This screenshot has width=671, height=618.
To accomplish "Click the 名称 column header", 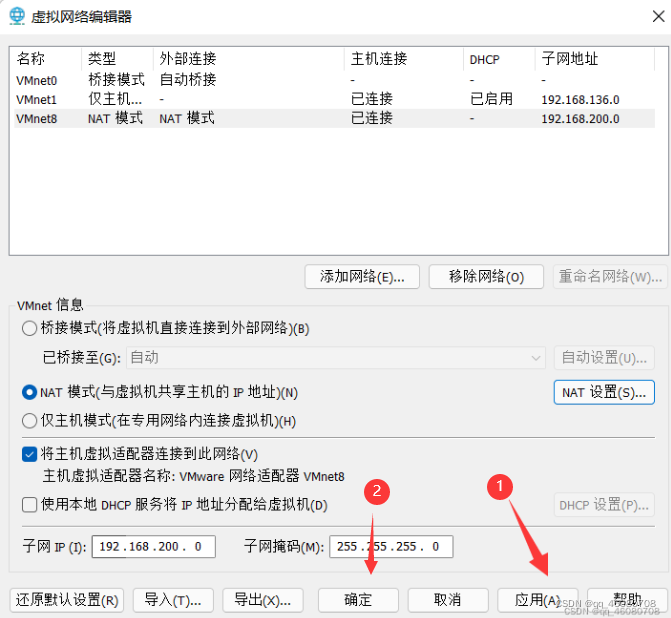I will [47, 59].
